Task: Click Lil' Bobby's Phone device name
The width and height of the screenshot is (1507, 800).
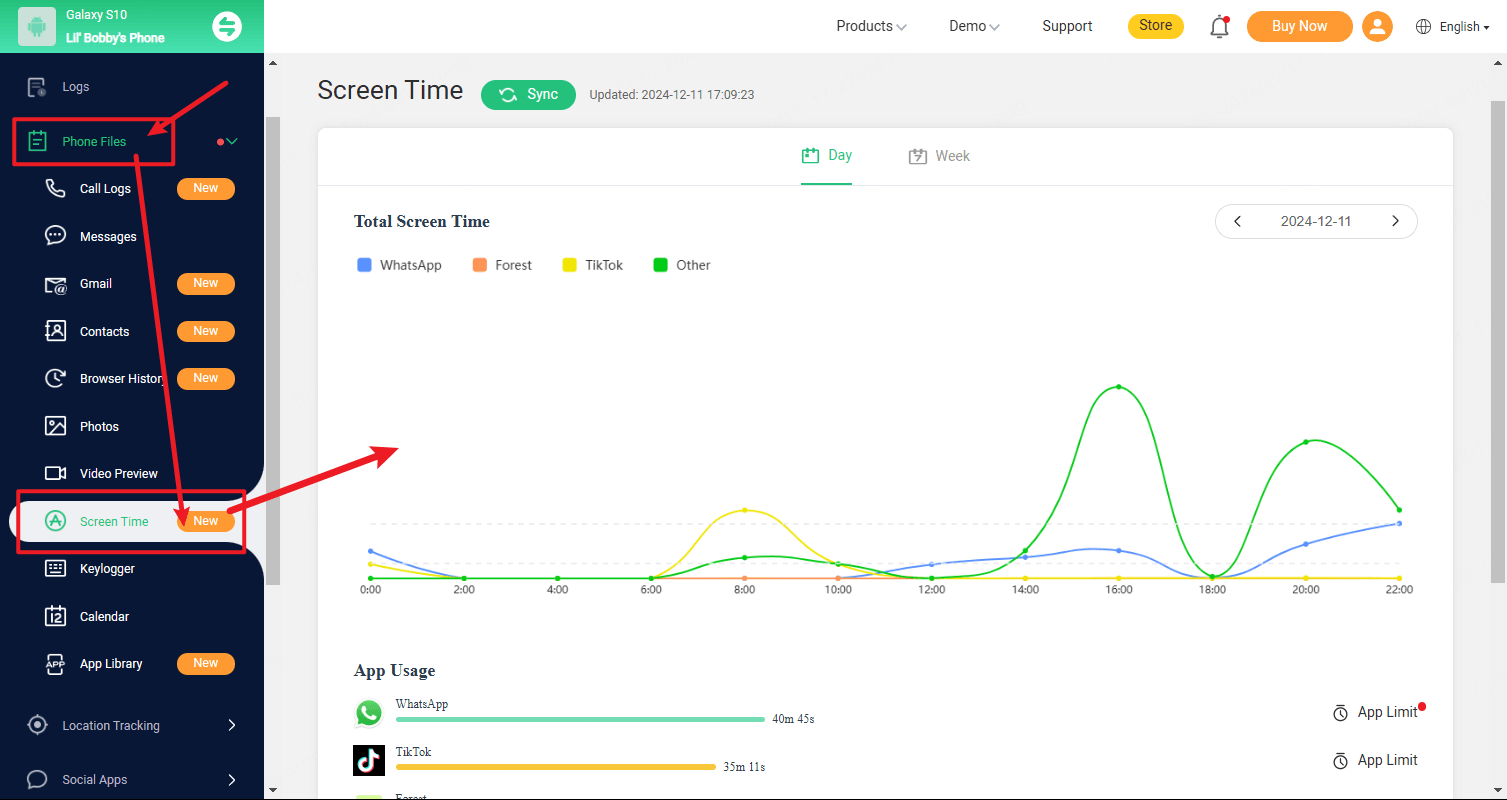Action: 115,38
